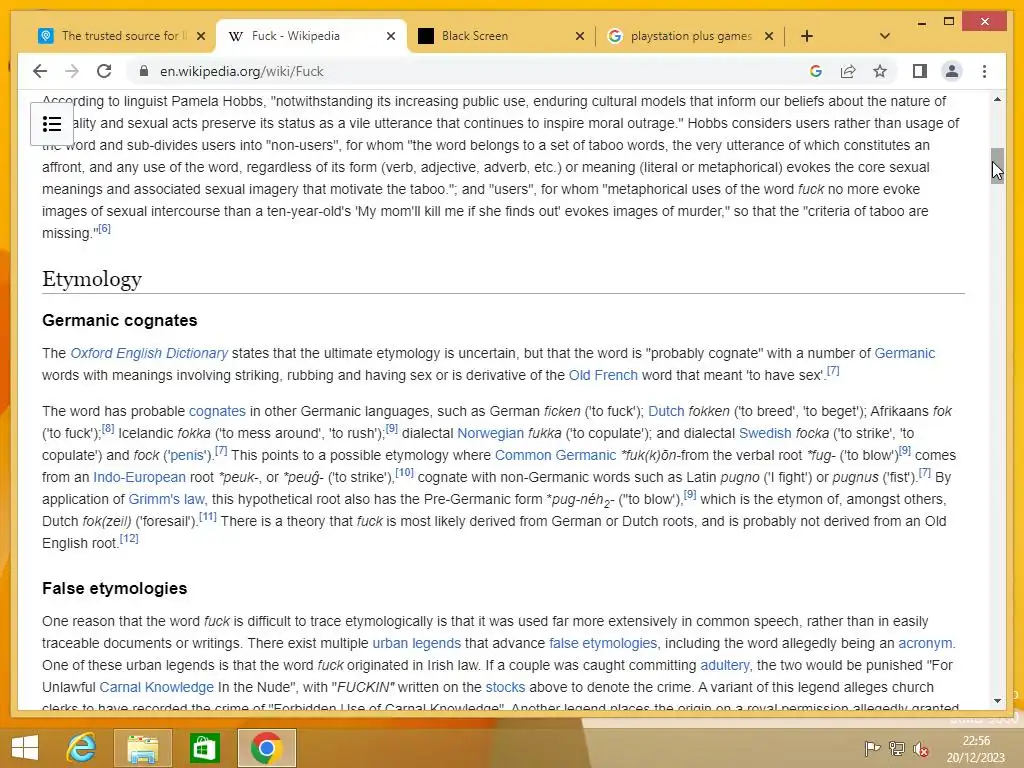Screen dimensions: 1024x768
Task: Open the Old French link
Action: (x=603, y=376)
